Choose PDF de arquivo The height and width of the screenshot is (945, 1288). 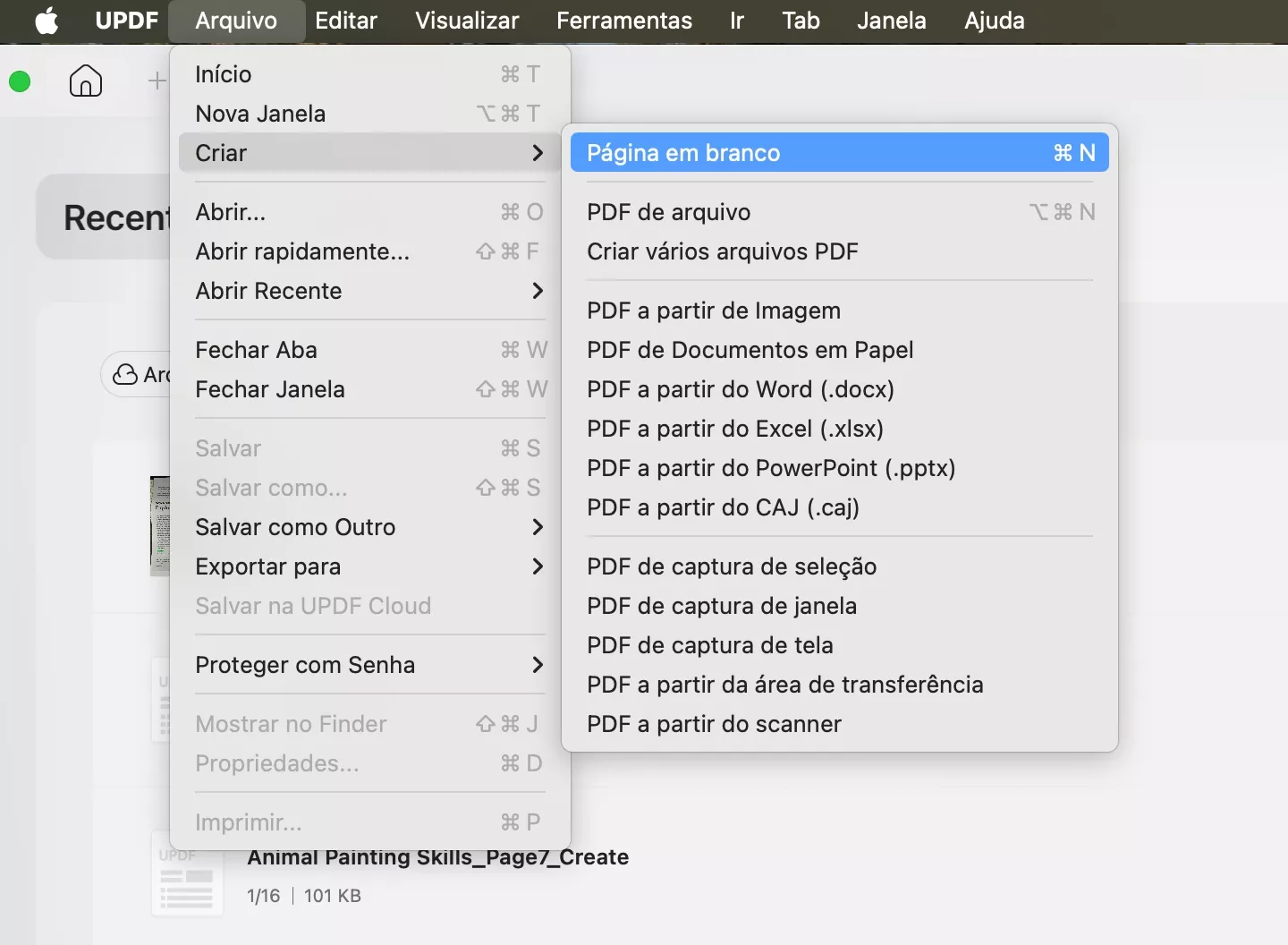[x=840, y=212]
